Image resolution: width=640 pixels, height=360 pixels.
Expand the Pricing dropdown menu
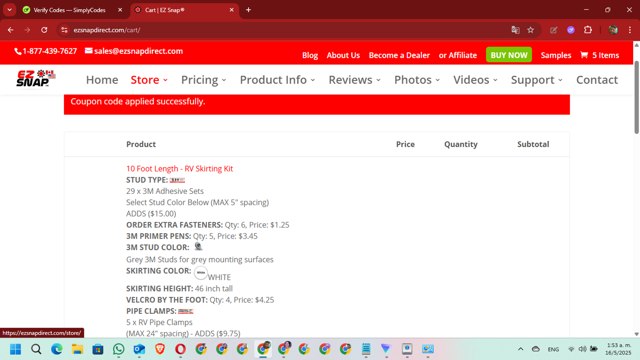point(203,80)
